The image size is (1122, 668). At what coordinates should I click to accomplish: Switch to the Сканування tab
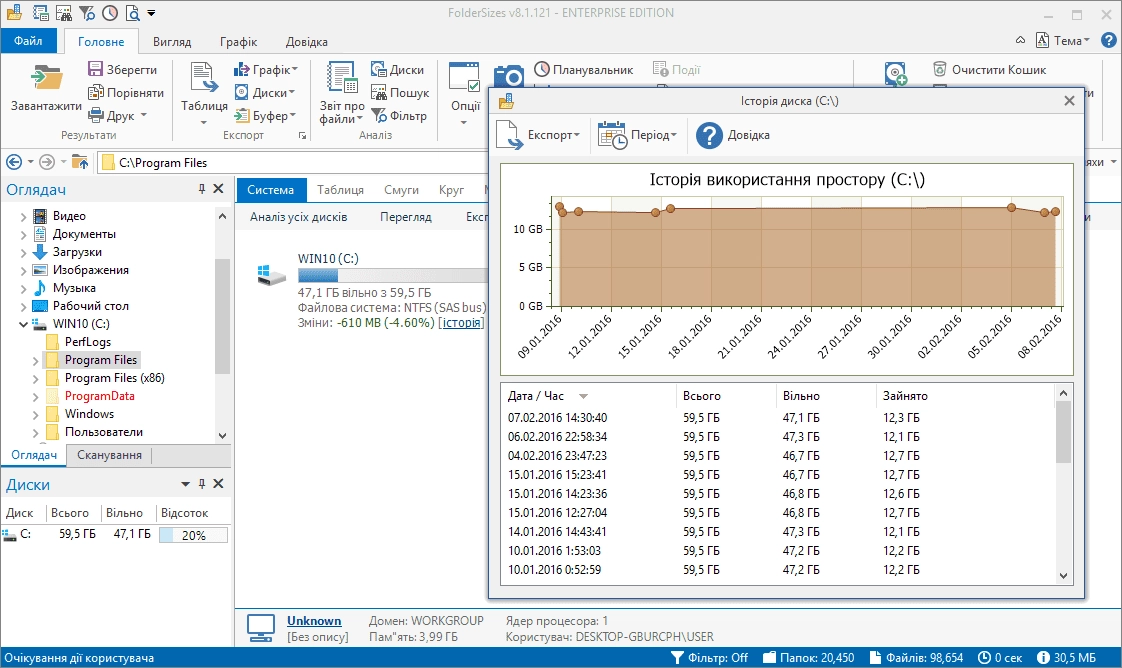pos(109,455)
